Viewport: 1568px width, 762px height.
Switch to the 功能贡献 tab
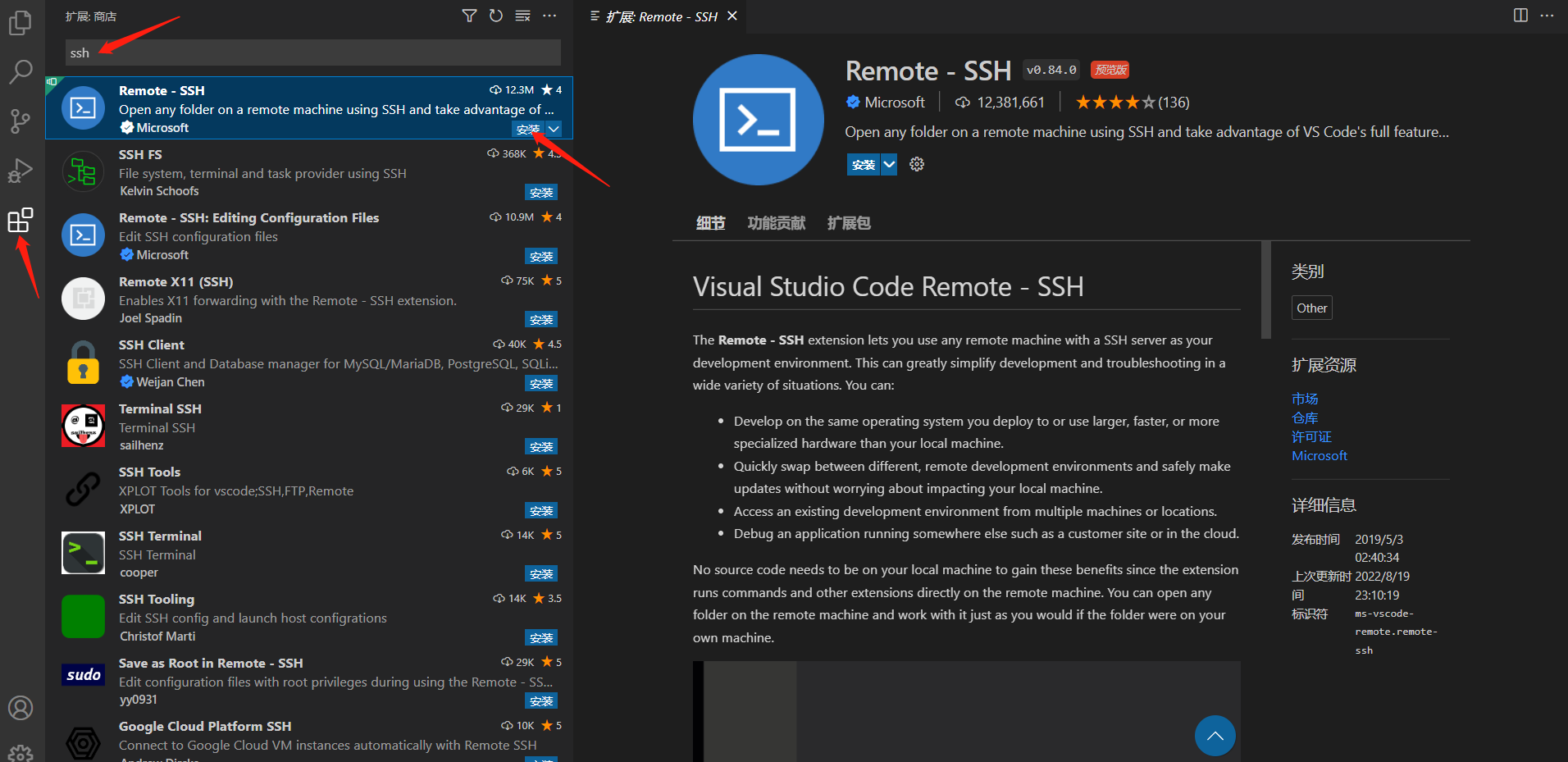click(776, 223)
